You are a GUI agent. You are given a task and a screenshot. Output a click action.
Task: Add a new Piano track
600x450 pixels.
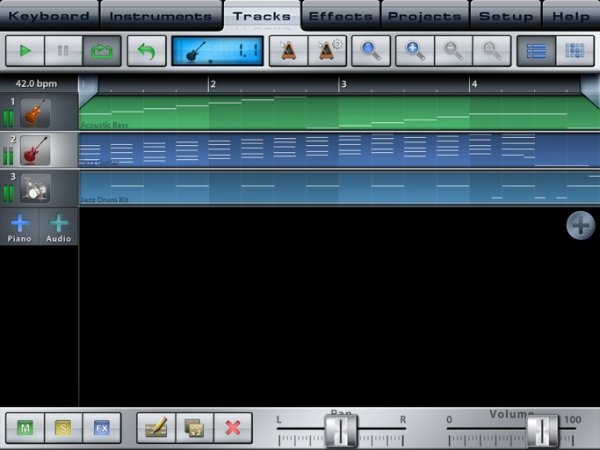coord(19,226)
